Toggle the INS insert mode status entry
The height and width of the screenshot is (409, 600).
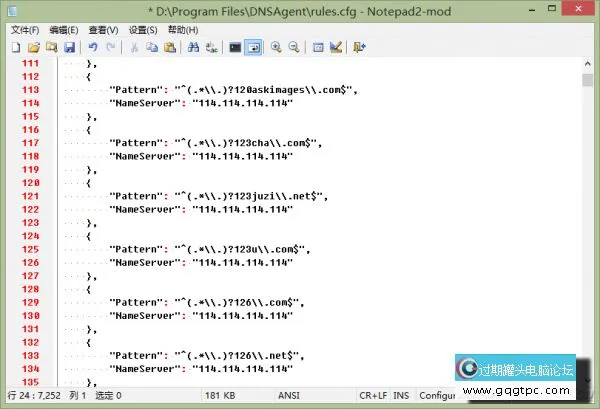click(401, 395)
